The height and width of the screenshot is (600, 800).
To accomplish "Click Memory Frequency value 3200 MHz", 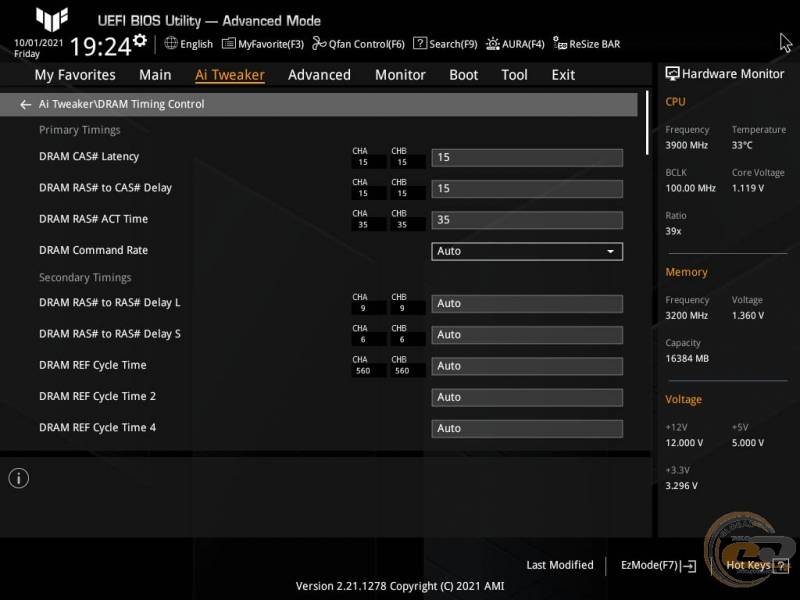I will (686, 316).
